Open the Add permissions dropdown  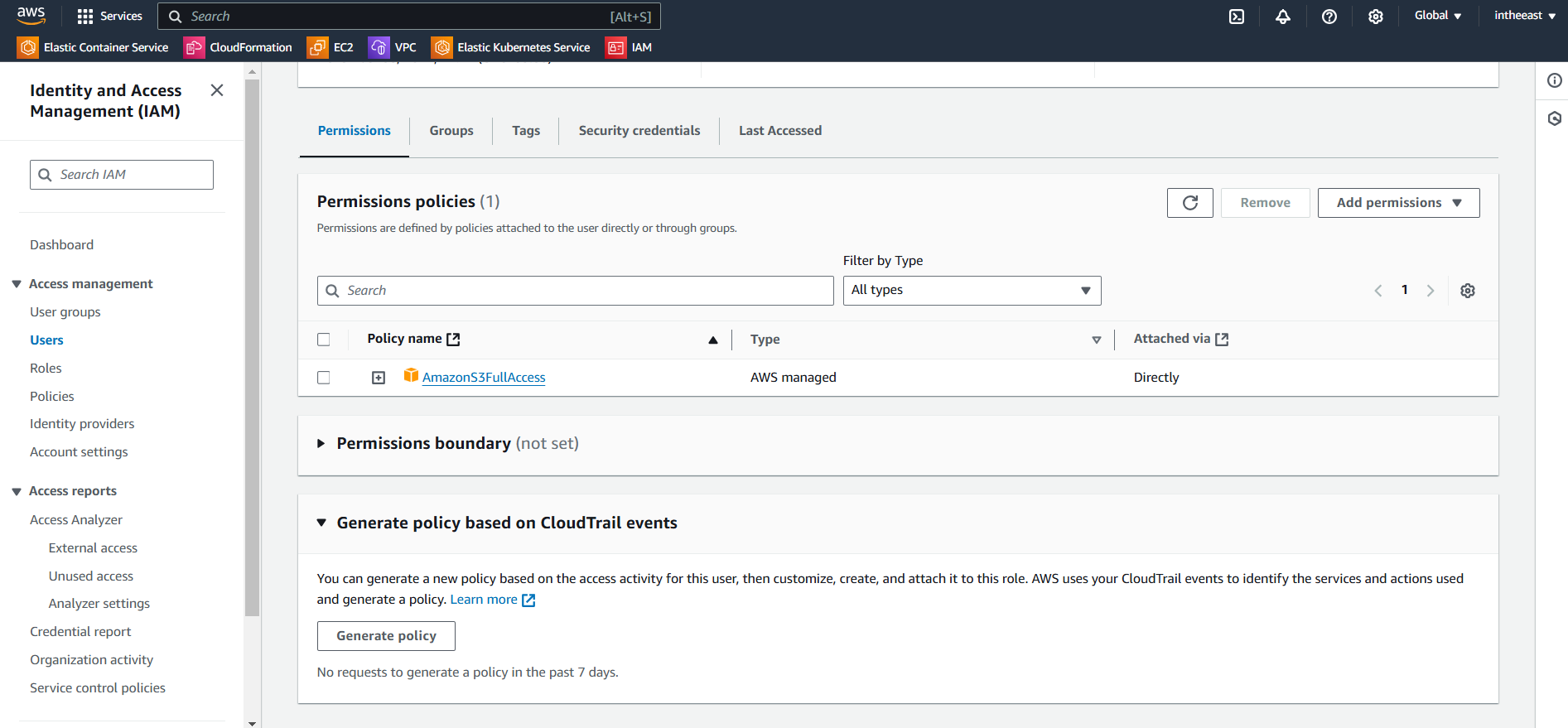[x=1399, y=203]
